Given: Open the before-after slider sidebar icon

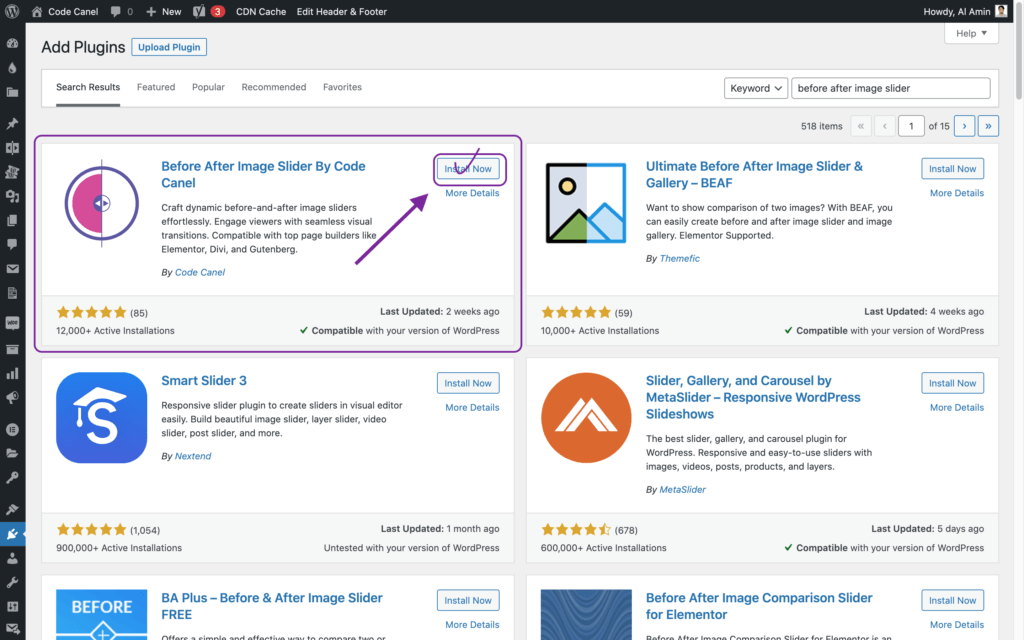Looking at the screenshot, I should click(x=12, y=148).
